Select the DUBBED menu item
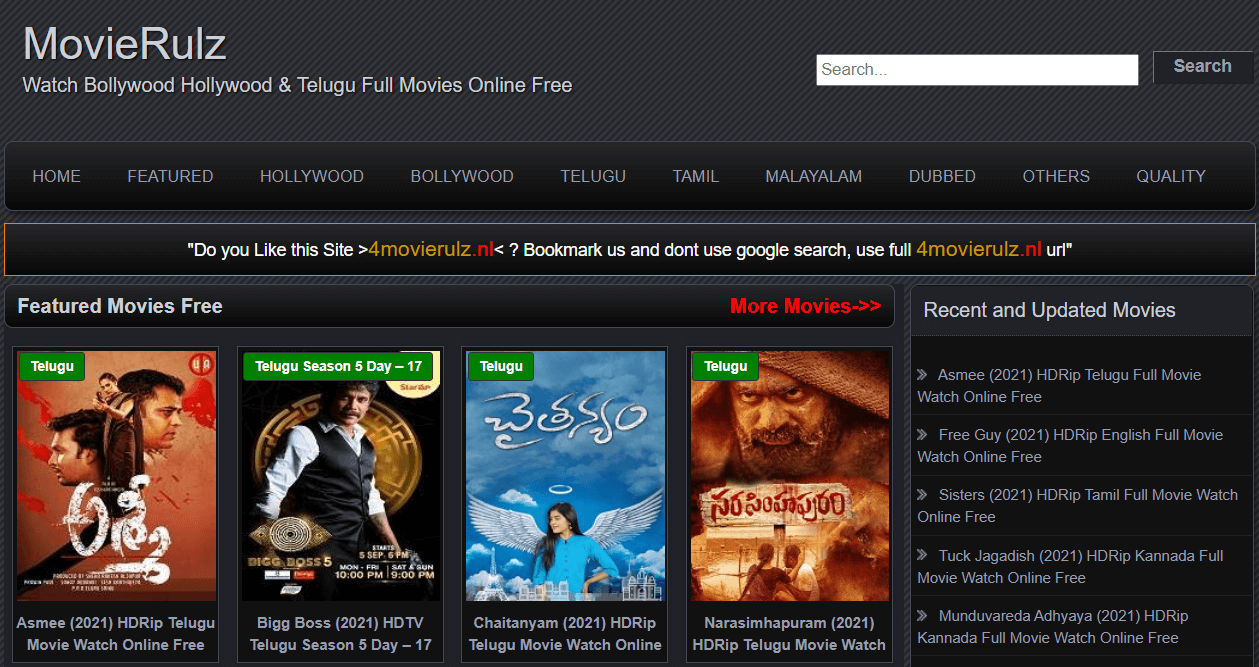 941,176
